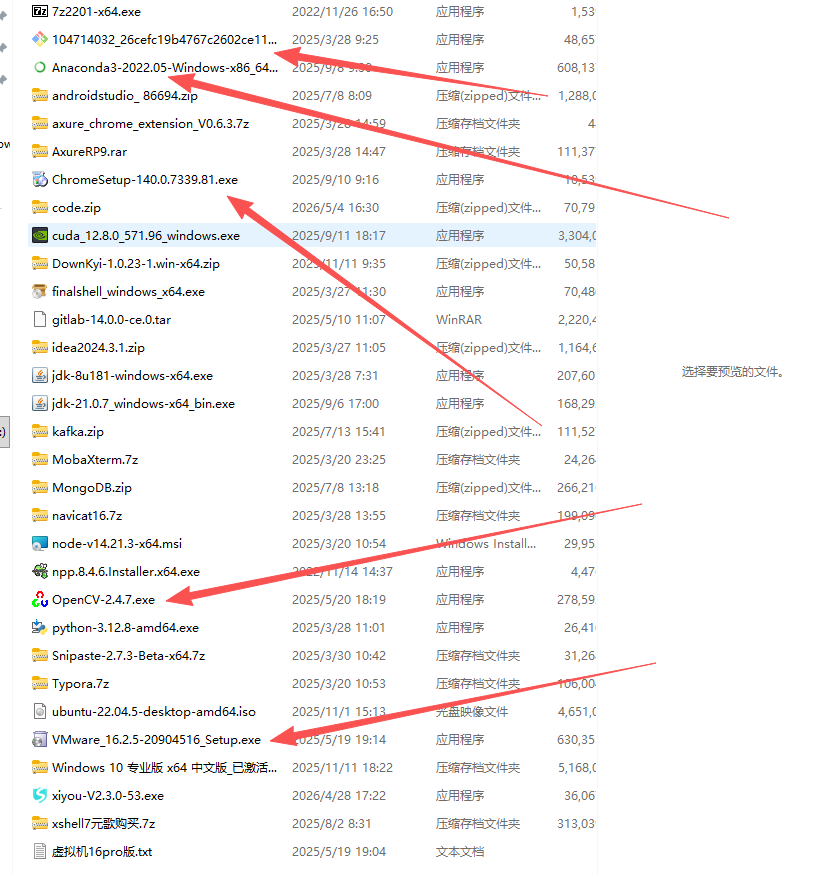Image resolution: width=832 pixels, height=875 pixels.
Task: Select file name Snipaste-2.7.3-Beta-x64.7z
Action: click(128, 656)
